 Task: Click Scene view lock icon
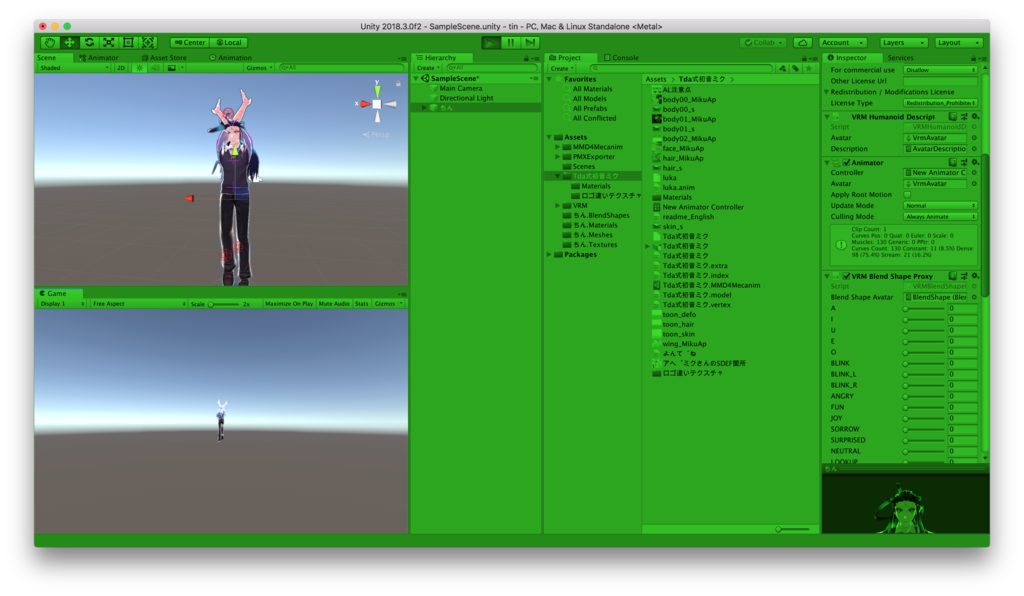[x=398, y=84]
